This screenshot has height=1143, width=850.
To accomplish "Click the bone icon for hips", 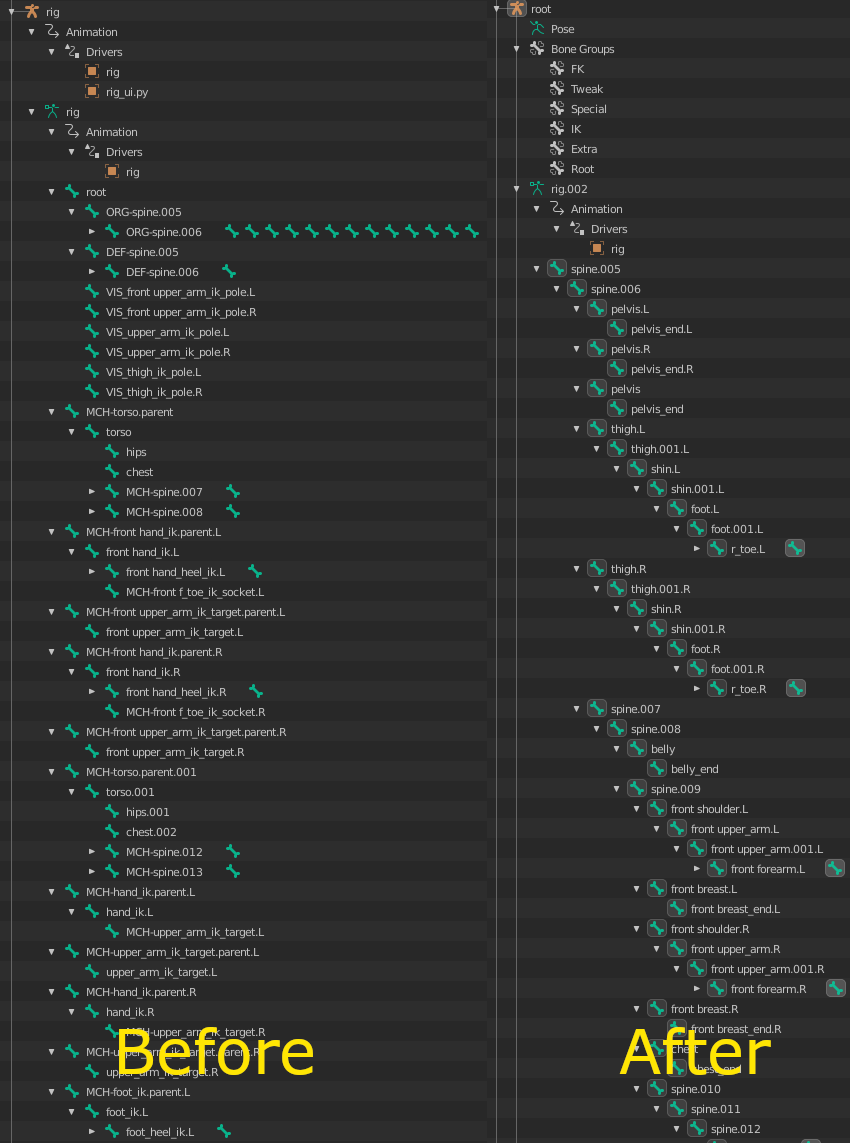I will click(x=112, y=452).
